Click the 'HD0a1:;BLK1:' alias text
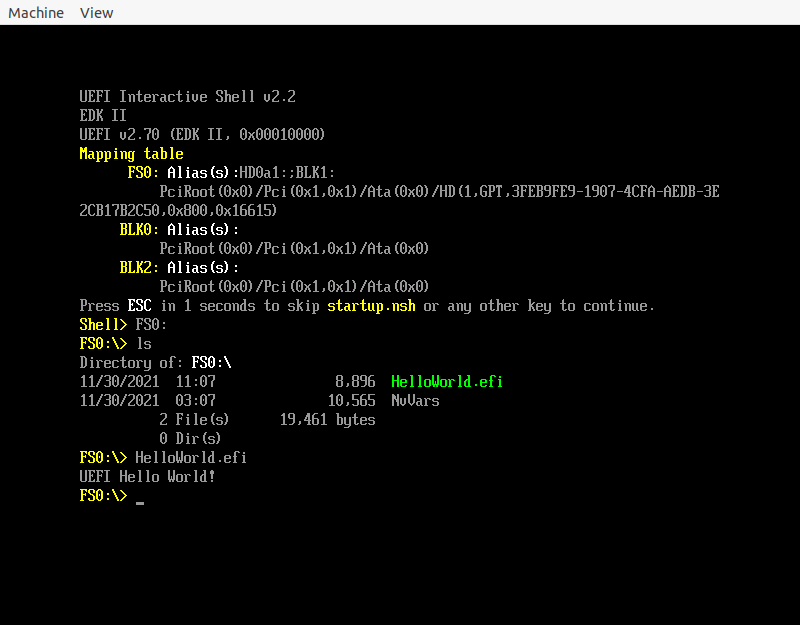Viewport: 800px width, 625px height. [287, 172]
